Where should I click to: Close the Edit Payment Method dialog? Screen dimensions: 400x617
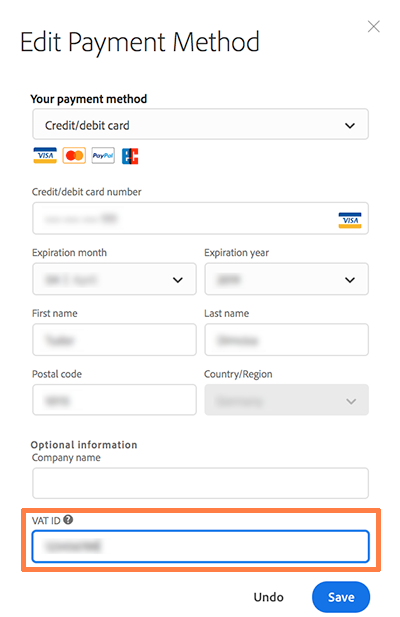pos(373,26)
